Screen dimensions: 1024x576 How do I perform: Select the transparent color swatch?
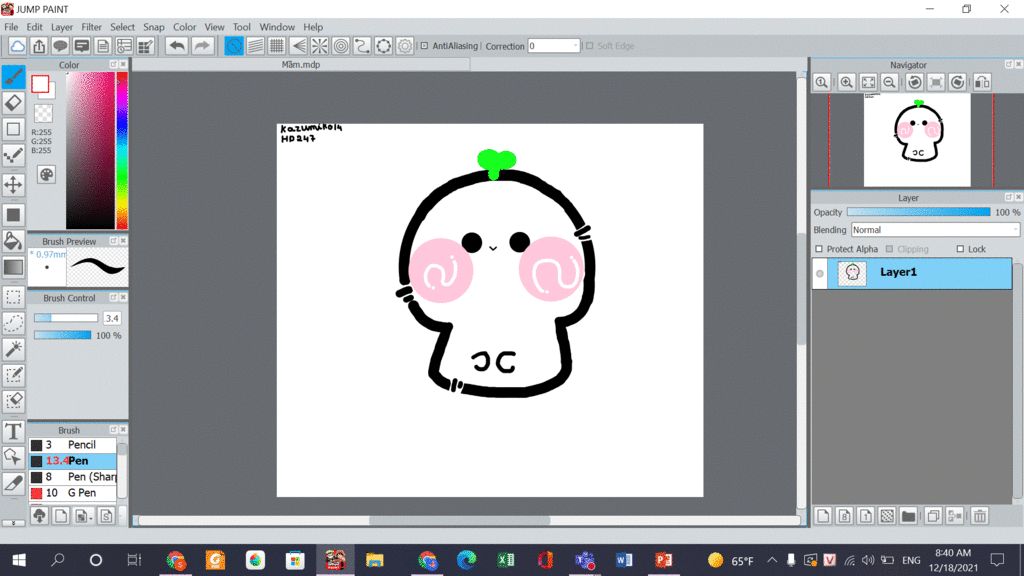(43, 114)
